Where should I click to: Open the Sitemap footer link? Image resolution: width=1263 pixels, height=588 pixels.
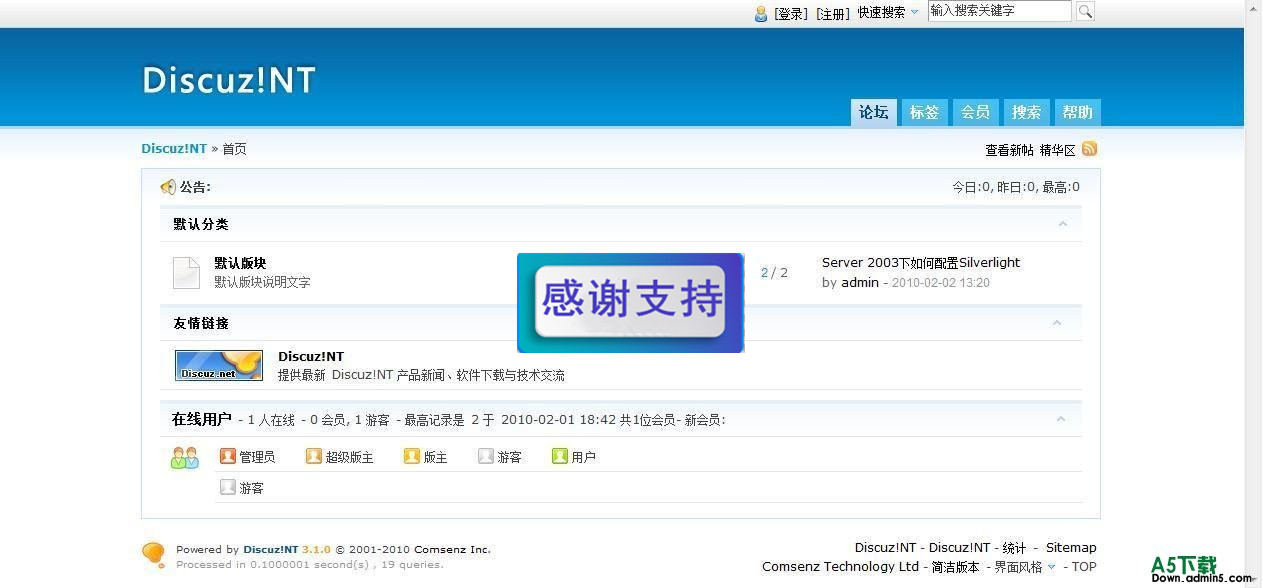pyautogui.click(x=1071, y=547)
